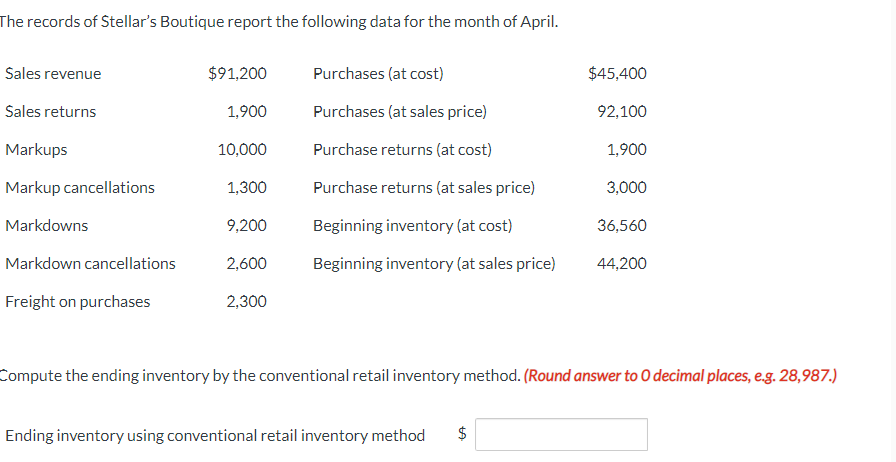Click the red rounding instruction text
This screenshot has height=462, width=896.
(680, 377)
